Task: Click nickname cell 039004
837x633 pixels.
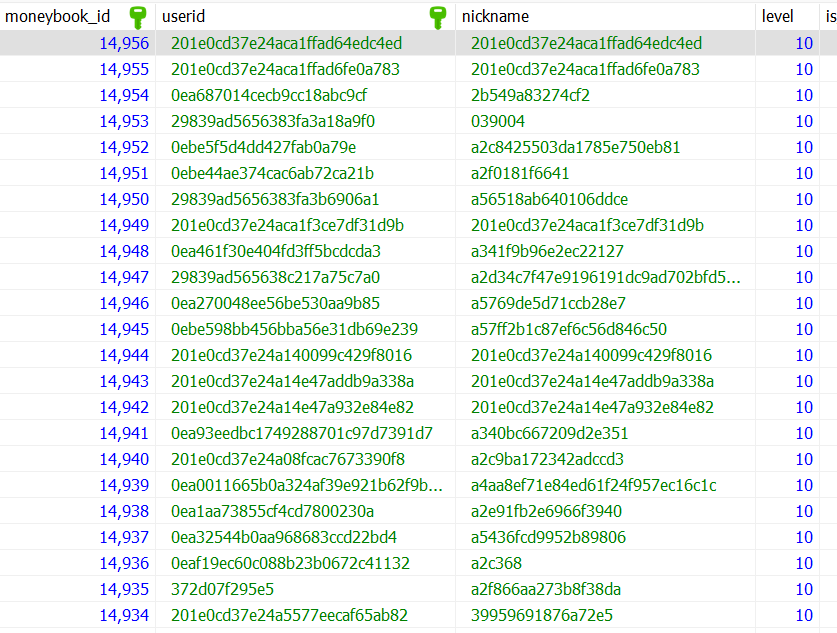Action: tap(498, 121)
